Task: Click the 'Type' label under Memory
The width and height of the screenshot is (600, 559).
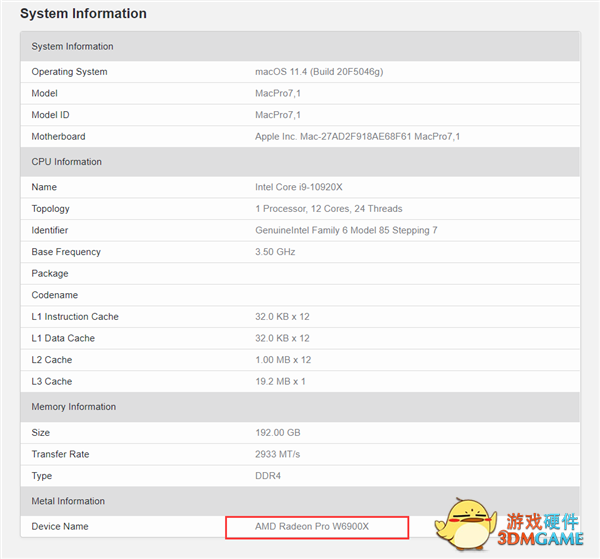Action: (42, 476)
